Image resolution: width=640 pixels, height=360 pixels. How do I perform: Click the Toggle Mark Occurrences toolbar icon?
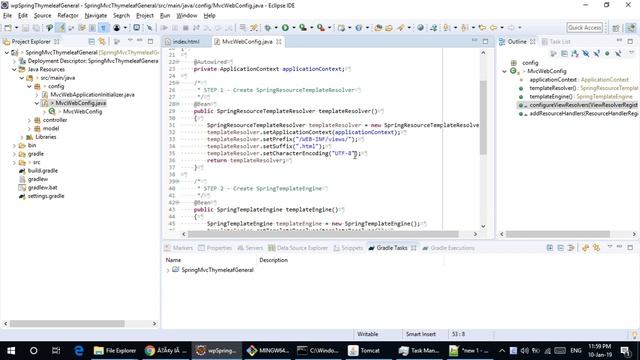[x=60, y=28]
